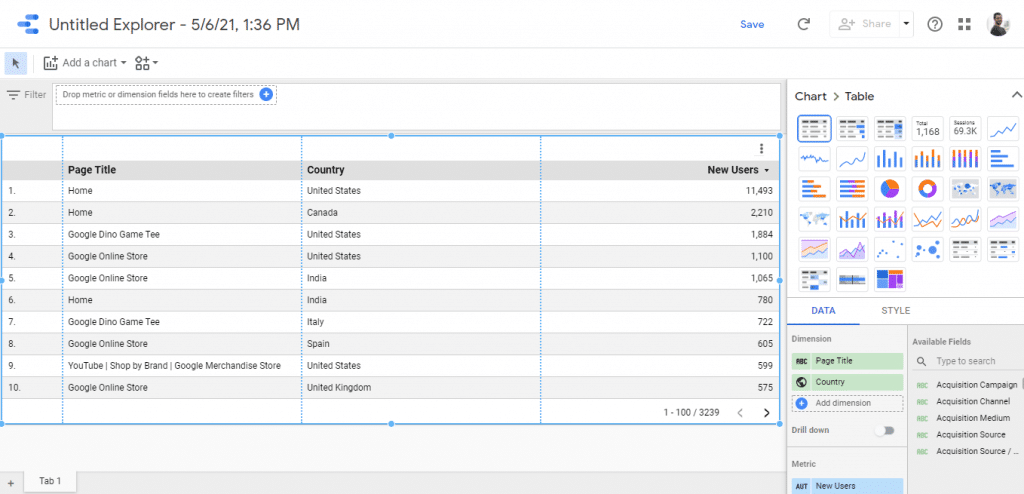Switch to the STYLE tab
This screenshot has width=1024, height=494.
point(895,311)
